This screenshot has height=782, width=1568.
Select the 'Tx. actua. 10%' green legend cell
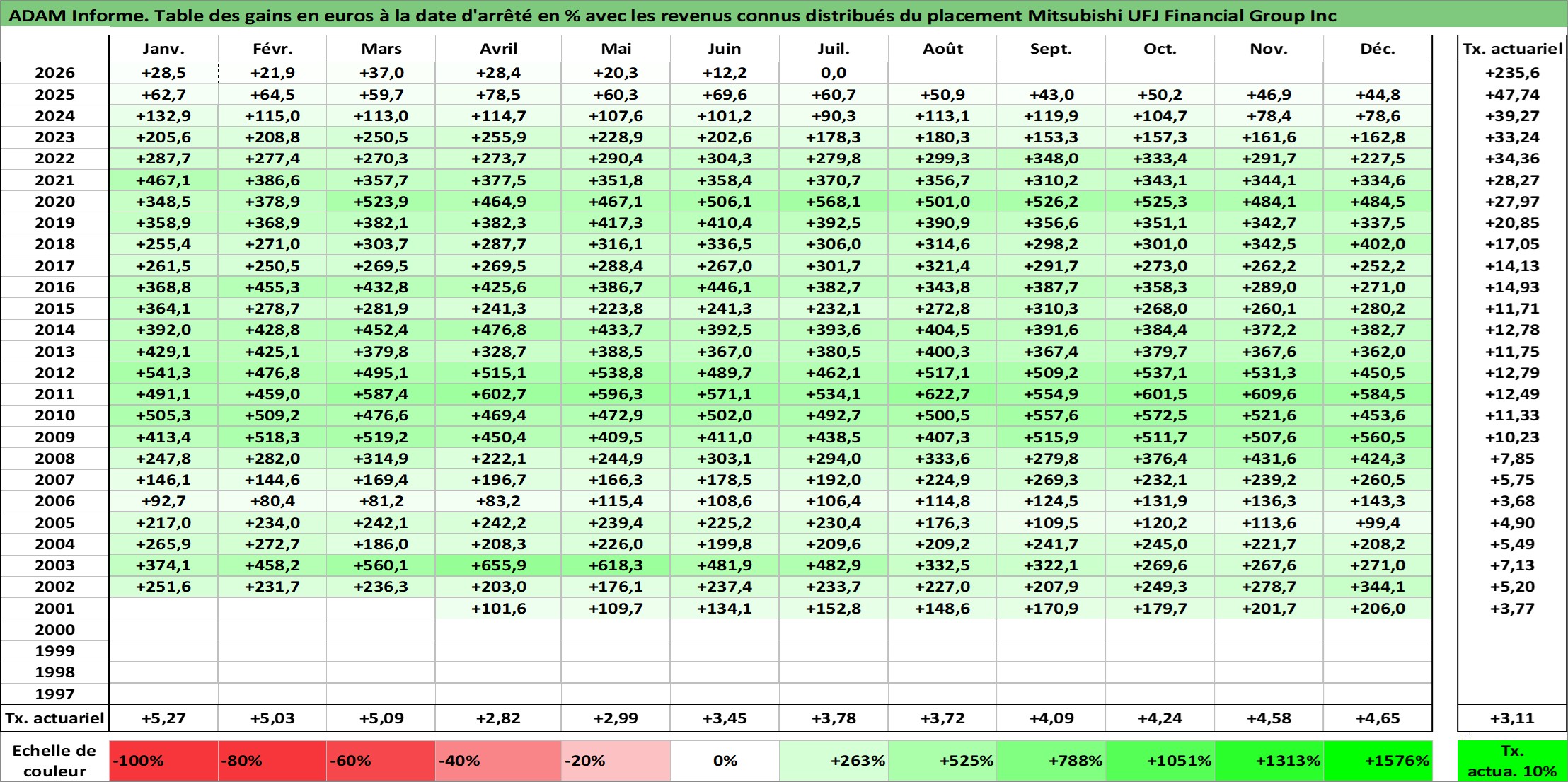coord(1512,761)
